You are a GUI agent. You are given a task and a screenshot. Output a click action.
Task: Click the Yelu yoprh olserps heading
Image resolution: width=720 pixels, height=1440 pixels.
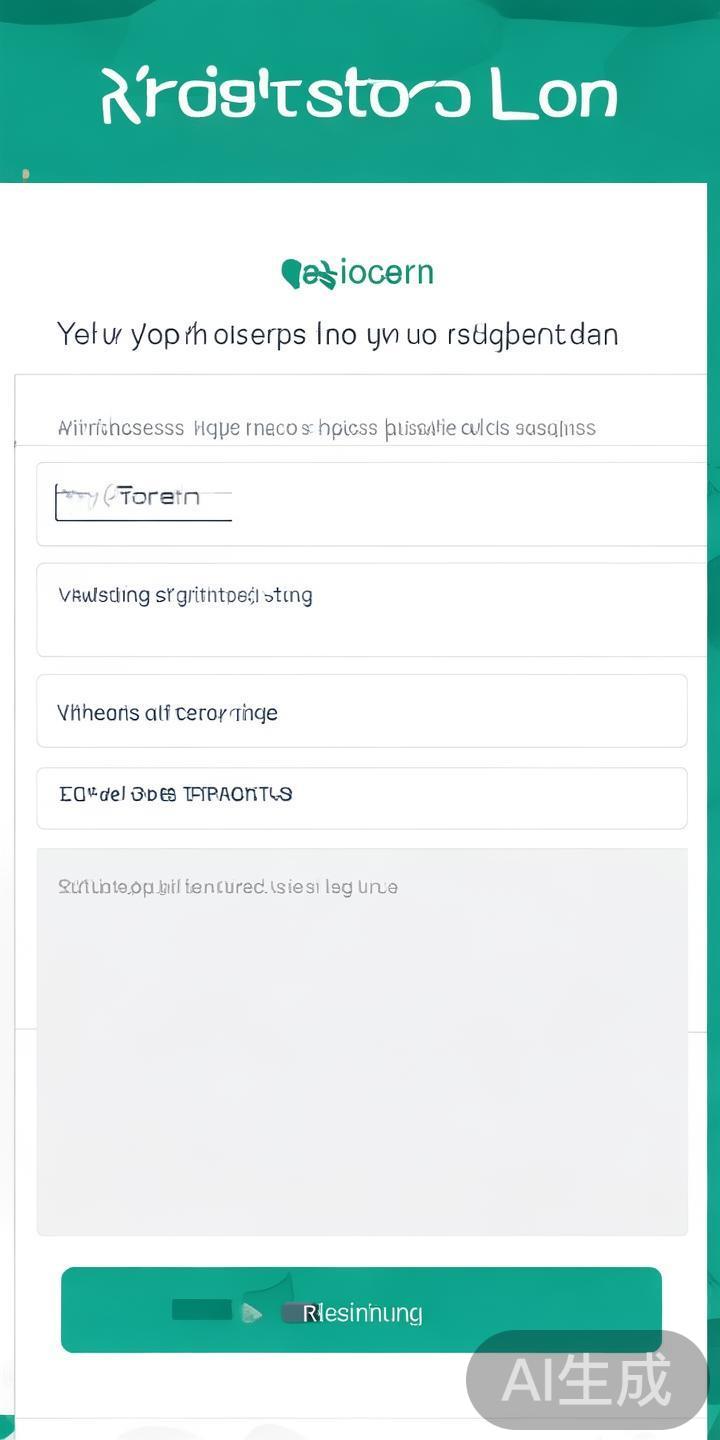point(337,334)
